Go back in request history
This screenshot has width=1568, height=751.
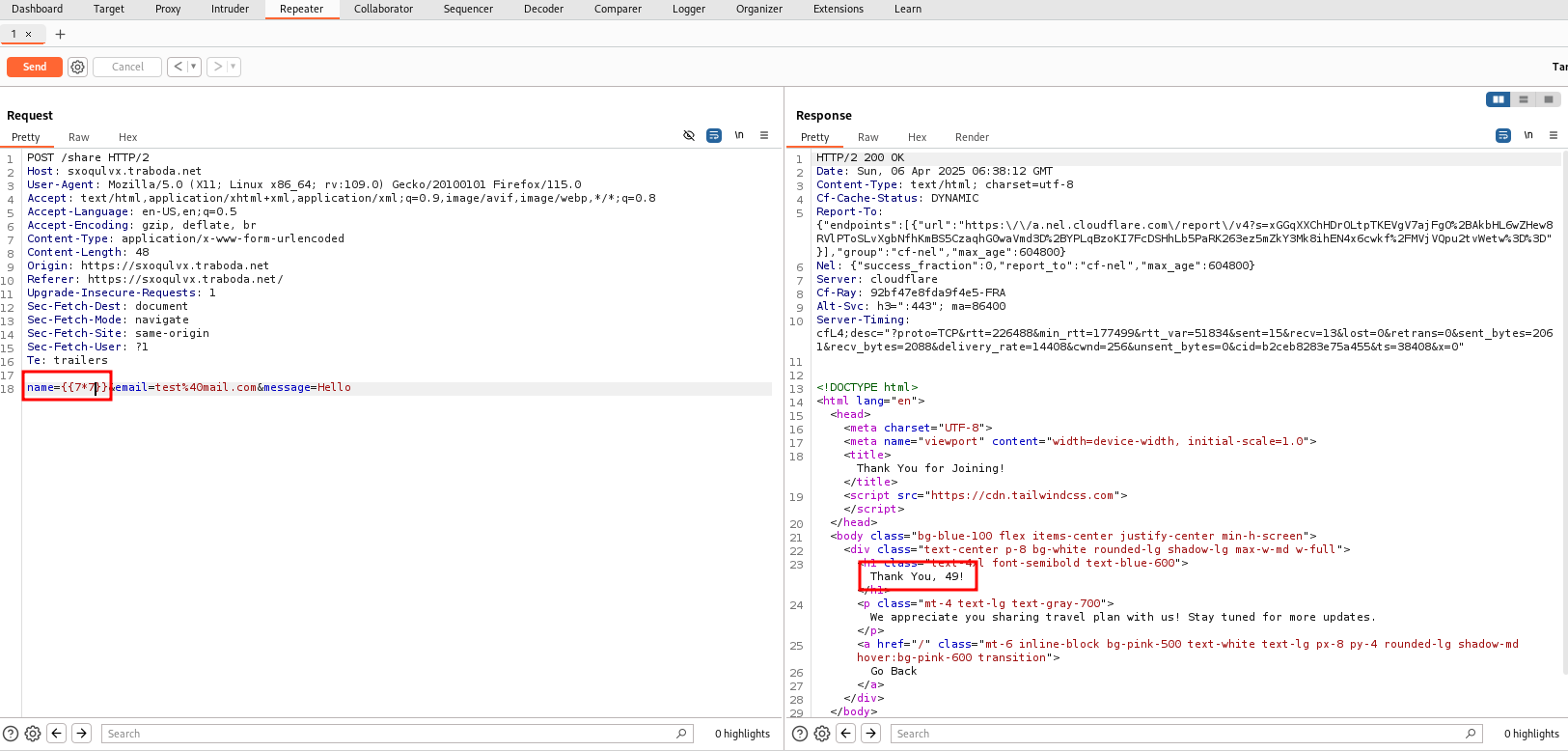pyautogui.click(x=179, y=67)
